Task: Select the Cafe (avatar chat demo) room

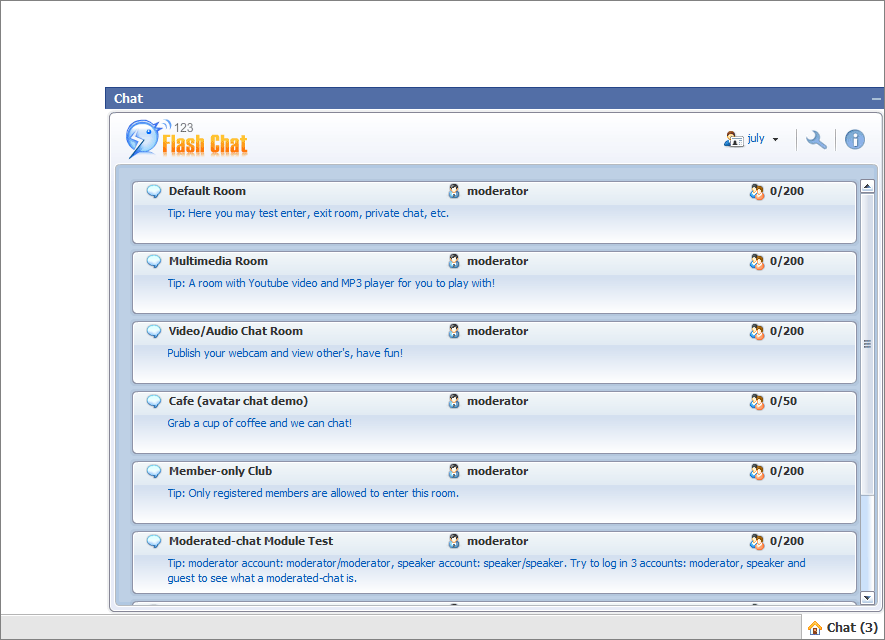Action: [238, 401]
